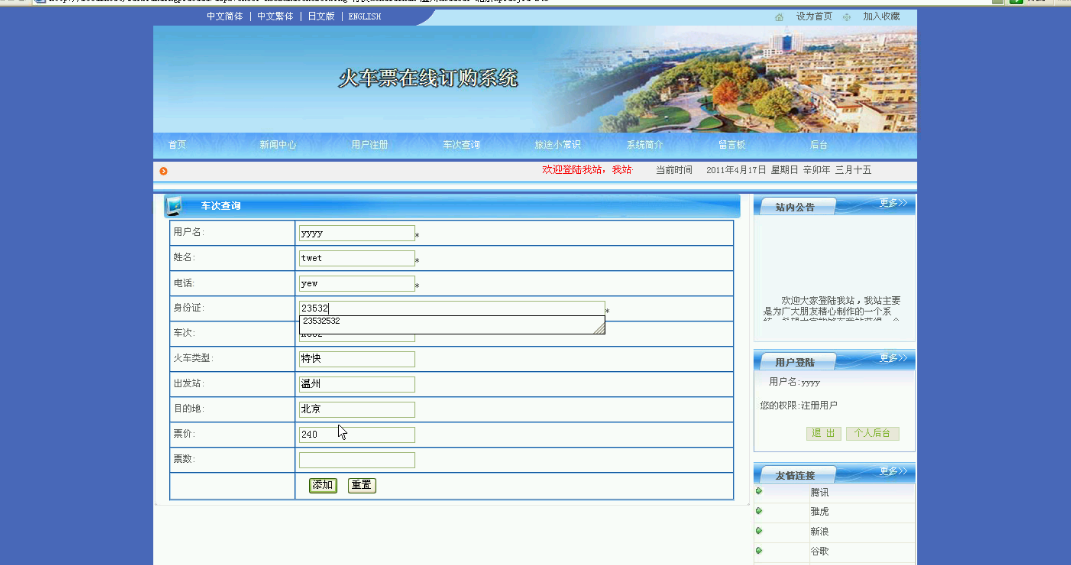Click the bookmark icon beside 加入收藏
This screenshot has height=565, width=1071.
click(x=847, y=17)
